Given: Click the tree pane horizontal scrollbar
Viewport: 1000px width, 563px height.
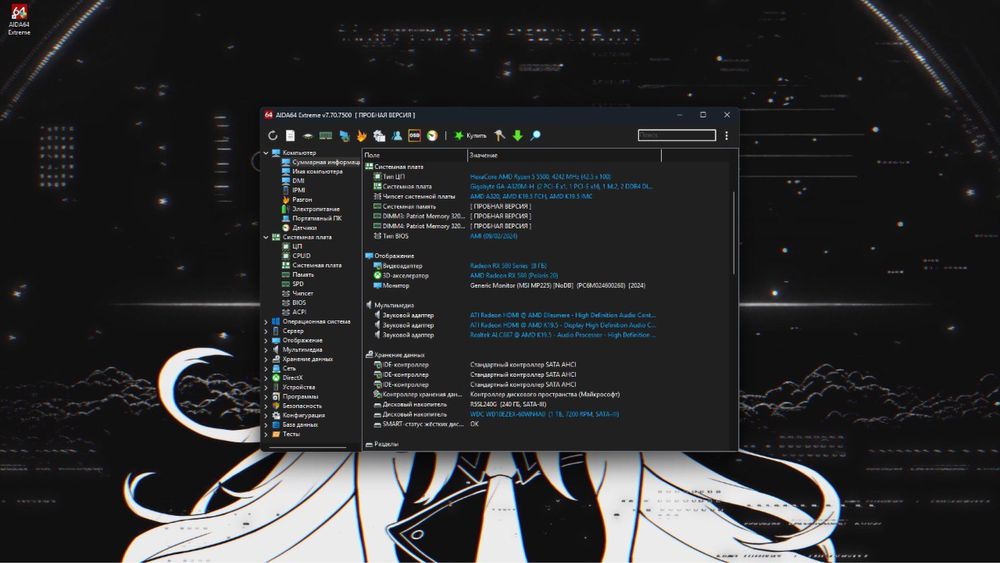Looking at the screenshot, I should point(308,448).
